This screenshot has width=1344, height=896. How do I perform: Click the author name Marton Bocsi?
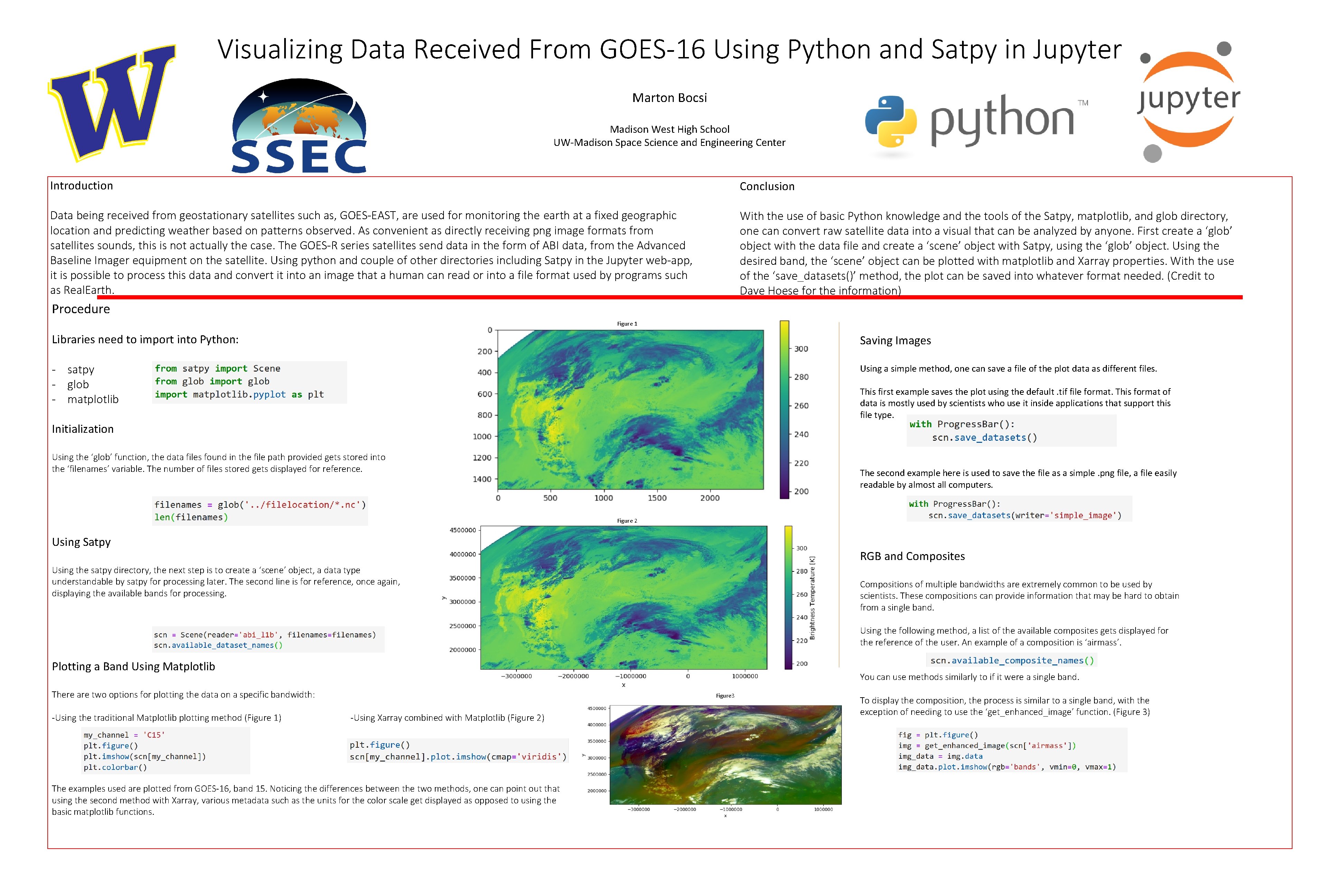pyautogui.click(x=669, y=98)
